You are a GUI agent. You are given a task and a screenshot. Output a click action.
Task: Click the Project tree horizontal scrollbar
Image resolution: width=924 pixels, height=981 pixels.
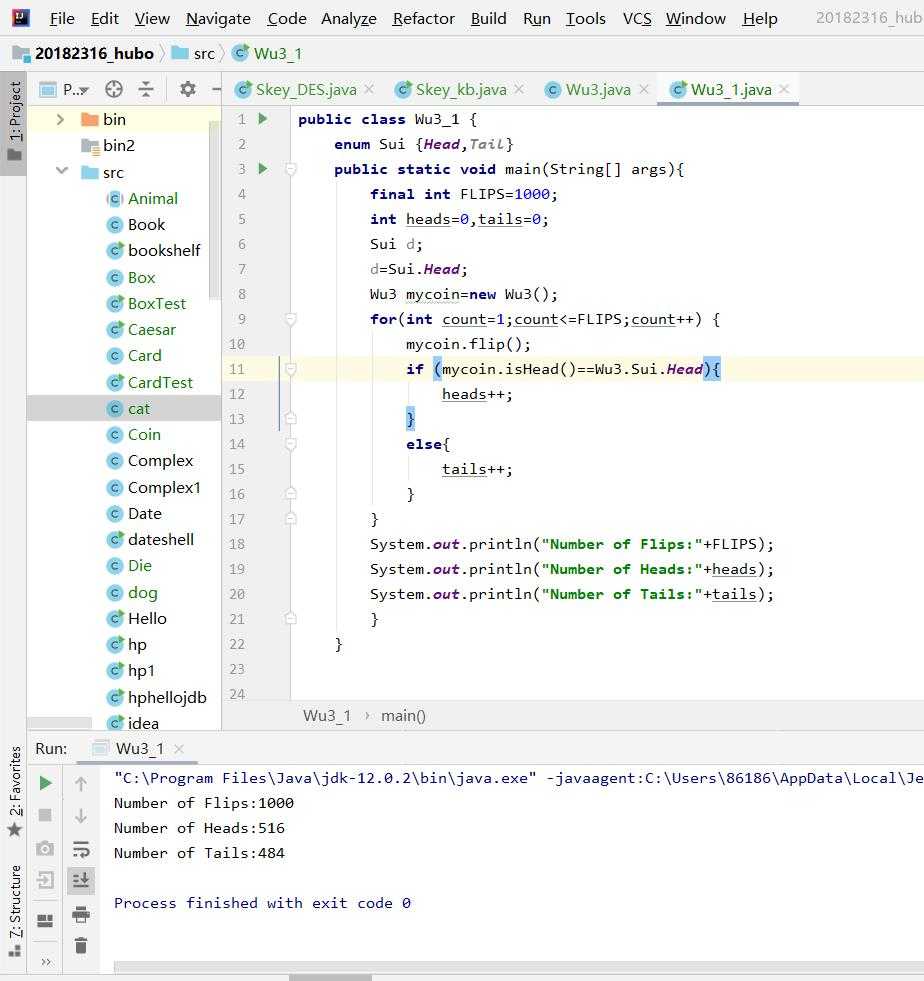click(x=59, y=723)
